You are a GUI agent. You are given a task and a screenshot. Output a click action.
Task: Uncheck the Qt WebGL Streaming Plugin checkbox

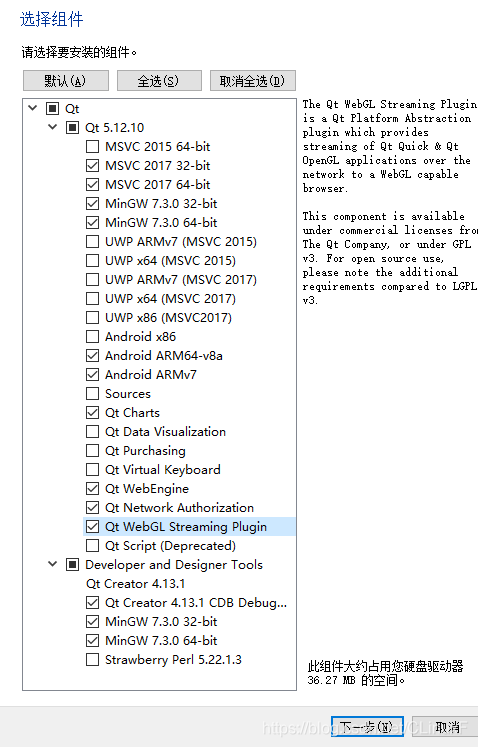pos(92,527)
